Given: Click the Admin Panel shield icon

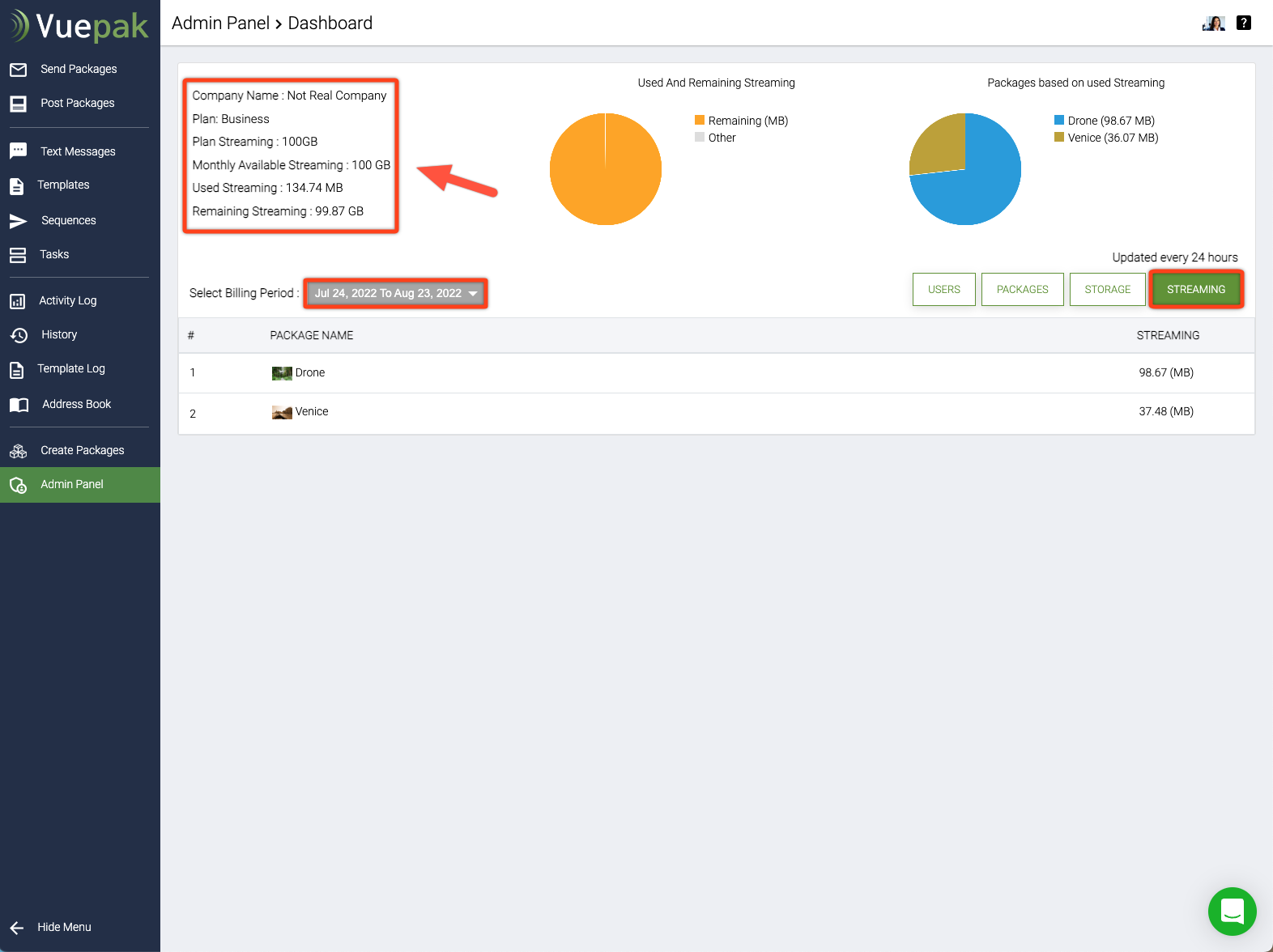Looking at the screenshot, I should pos(18,485).
